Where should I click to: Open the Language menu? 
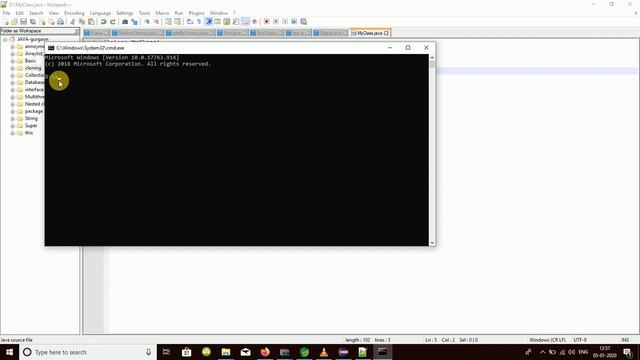click(x=100, y=13)
